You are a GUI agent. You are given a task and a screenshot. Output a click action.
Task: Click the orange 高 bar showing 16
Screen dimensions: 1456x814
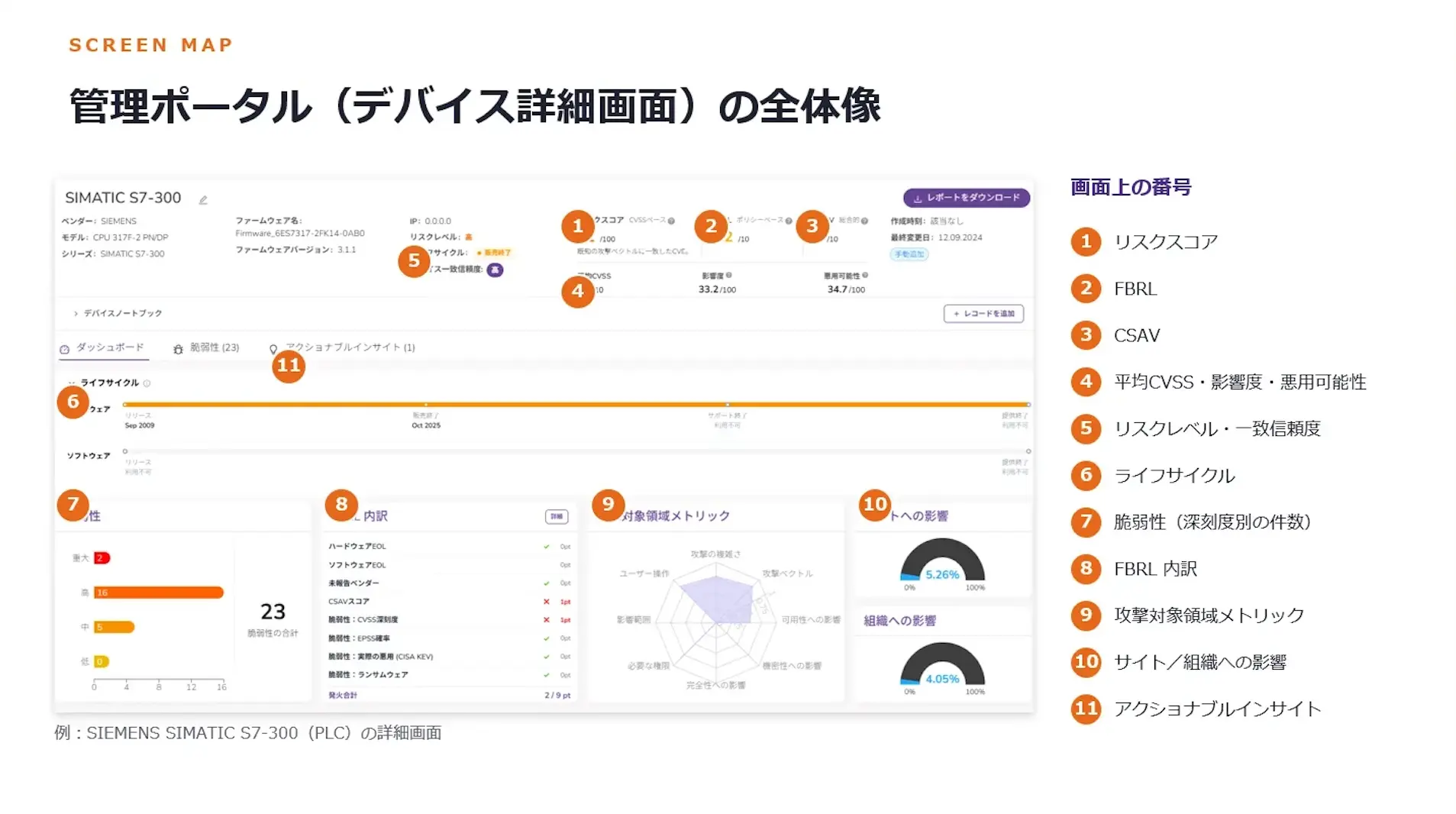click(x=158, y=593)
